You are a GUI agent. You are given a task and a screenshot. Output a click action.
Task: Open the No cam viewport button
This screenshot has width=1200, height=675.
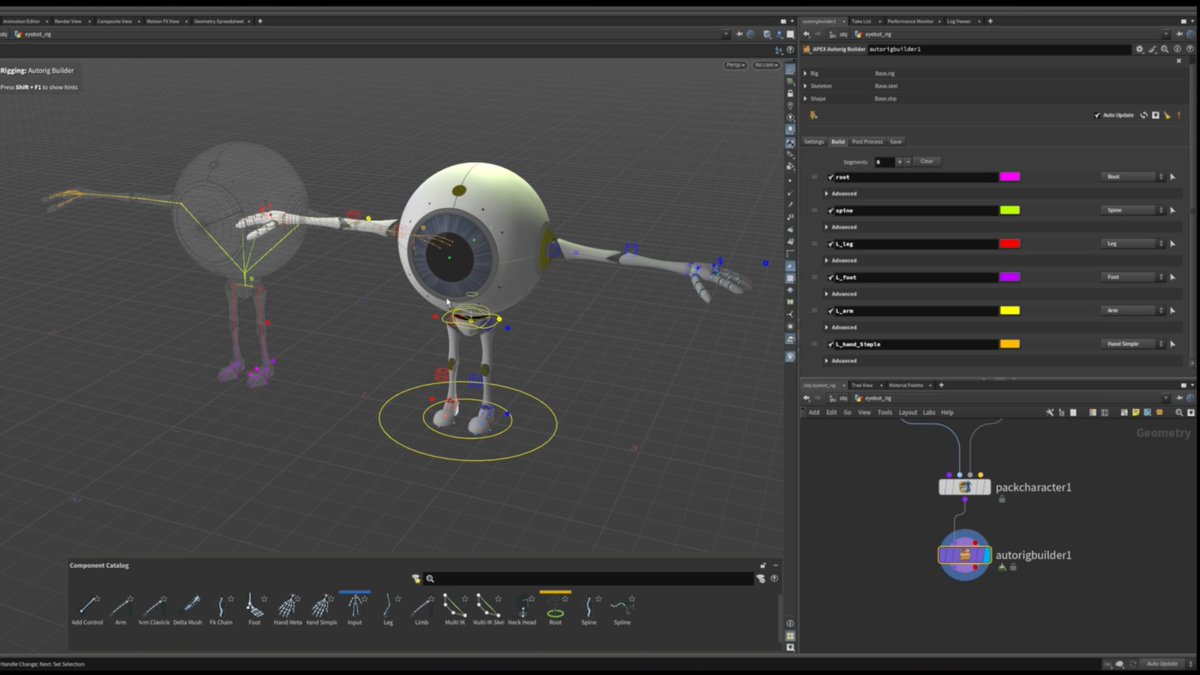click(766, 65)
